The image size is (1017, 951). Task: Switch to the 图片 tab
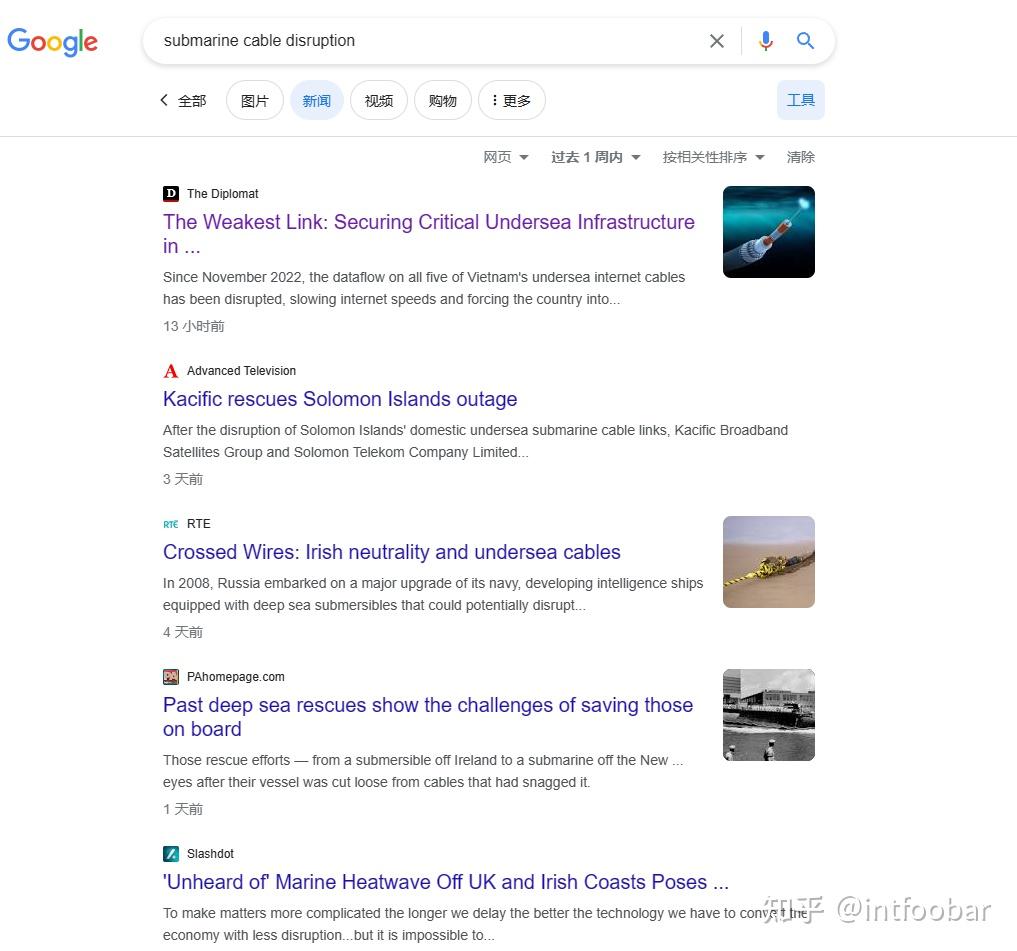[x=254, y=101]
